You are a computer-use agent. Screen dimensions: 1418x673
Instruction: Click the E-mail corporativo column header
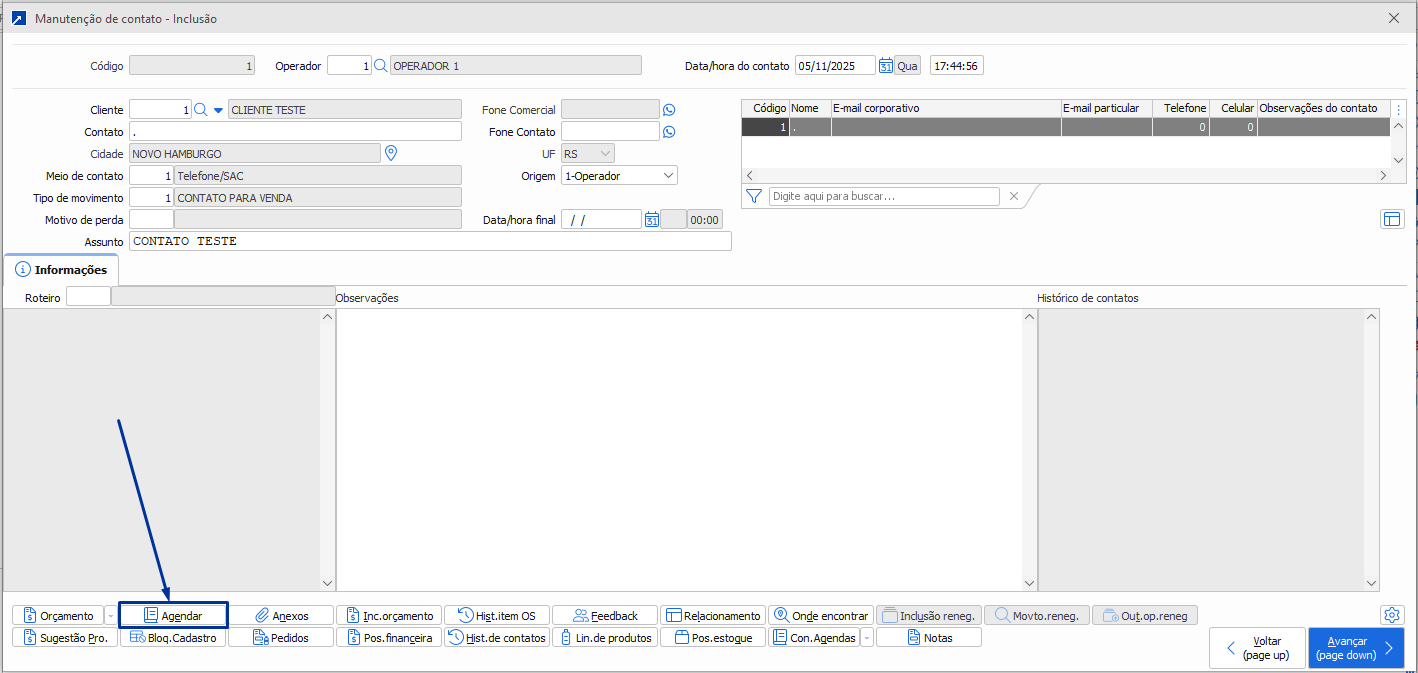pos(945,108)
